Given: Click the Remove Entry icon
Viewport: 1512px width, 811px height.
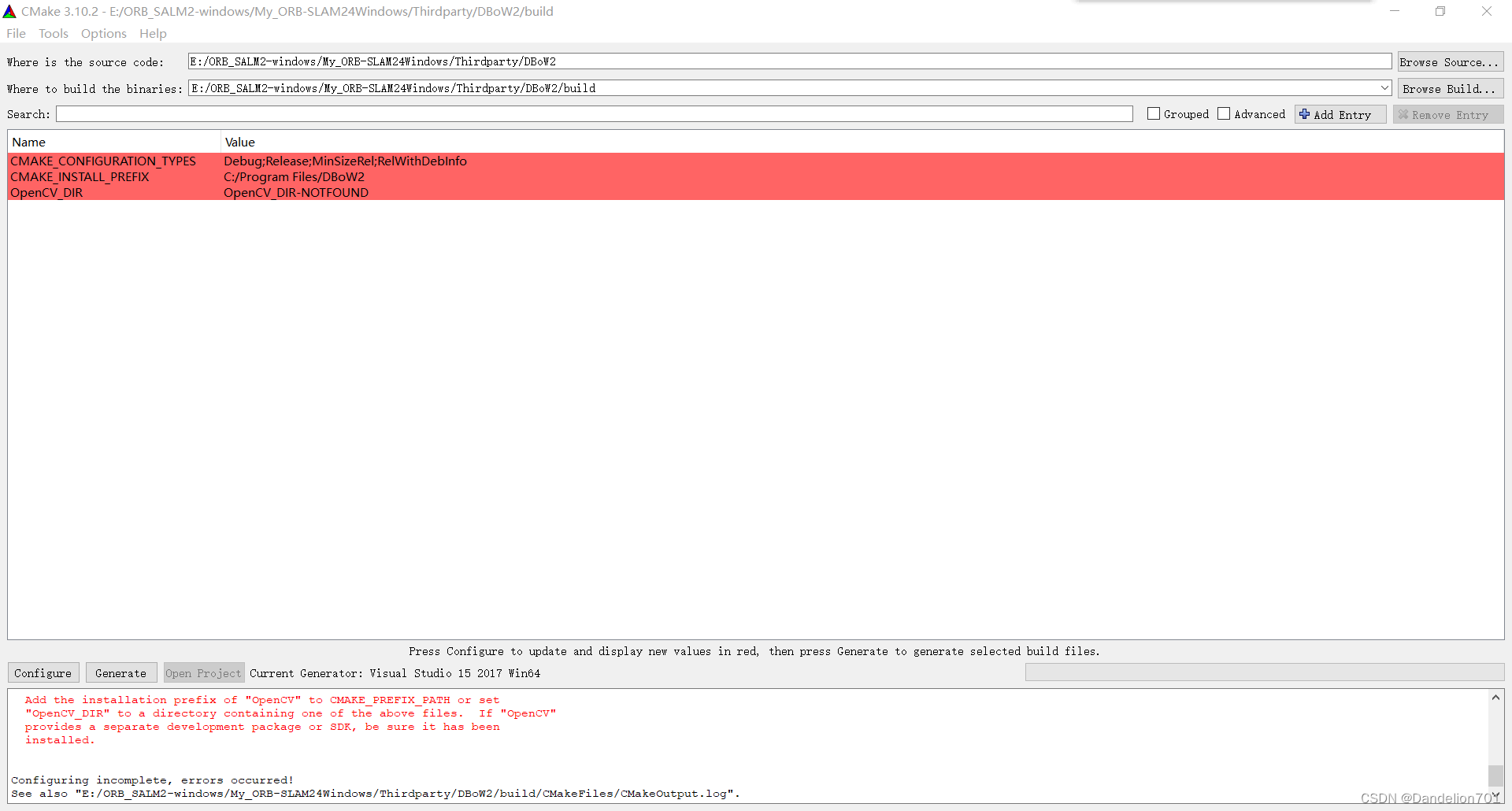Looking at the screenshot, I should point(1403,114).
